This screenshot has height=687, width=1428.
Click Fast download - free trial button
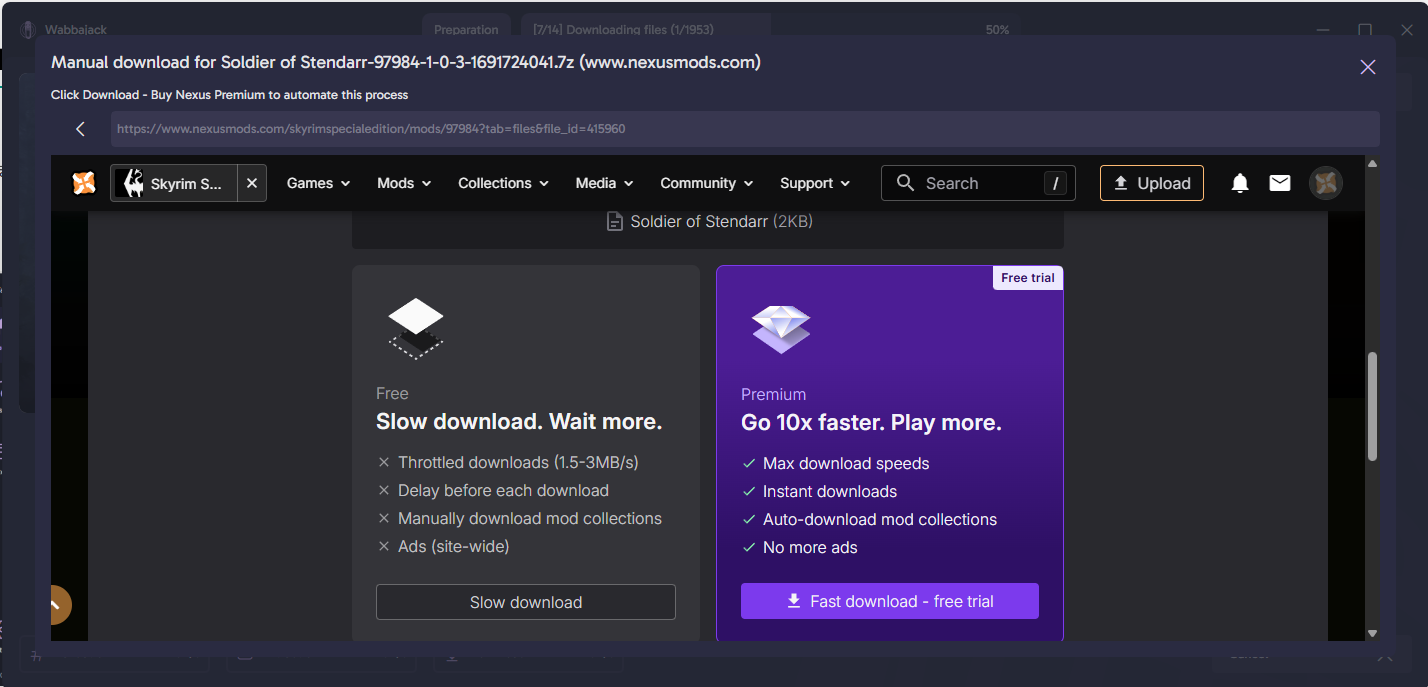point(890,601)
